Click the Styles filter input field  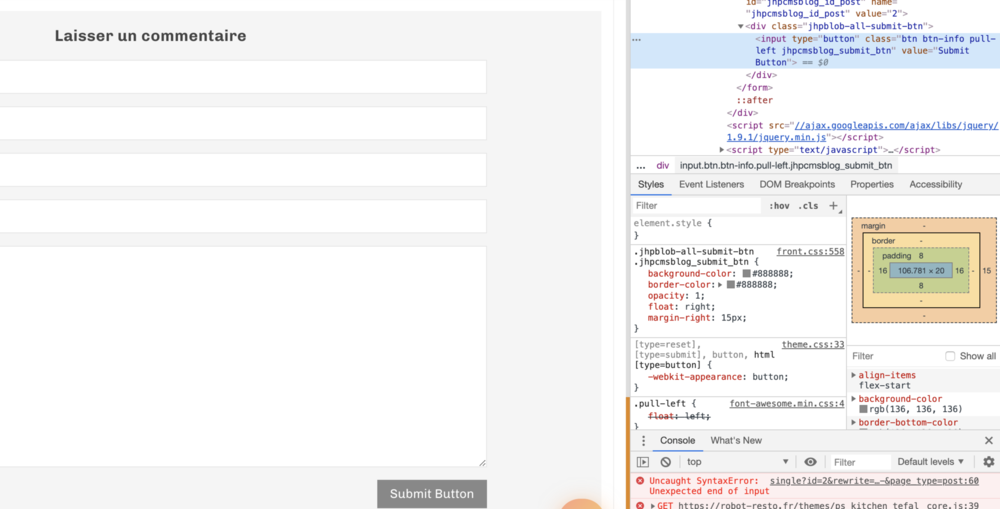pos(696,205)
